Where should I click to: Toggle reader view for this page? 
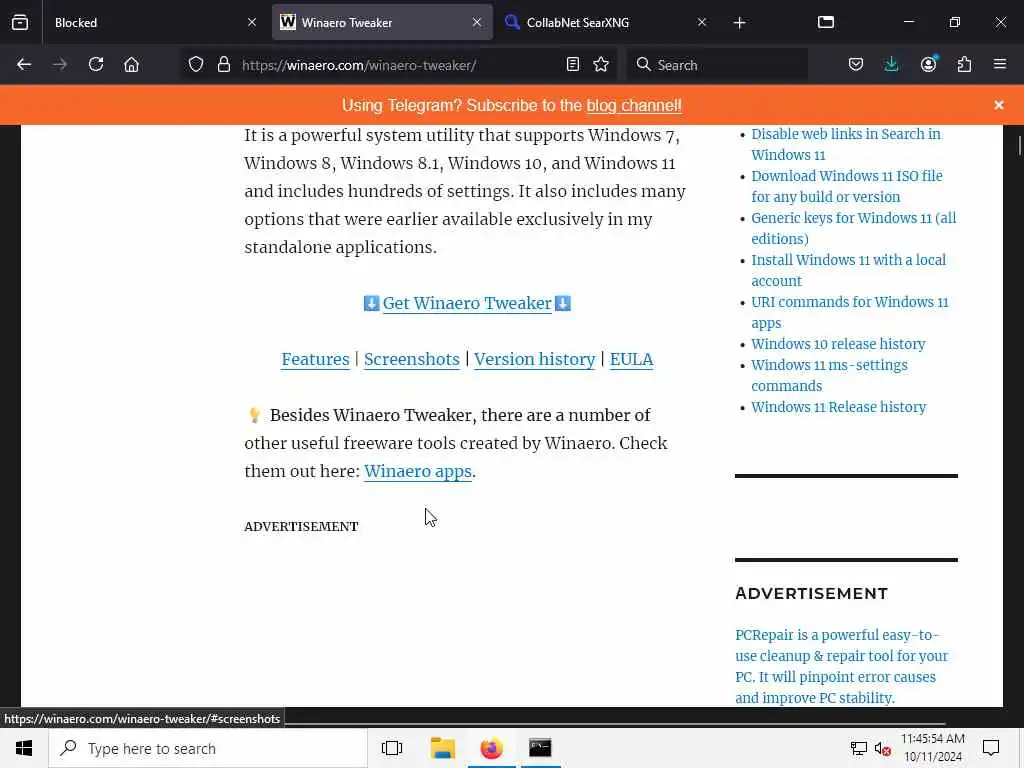573,65
